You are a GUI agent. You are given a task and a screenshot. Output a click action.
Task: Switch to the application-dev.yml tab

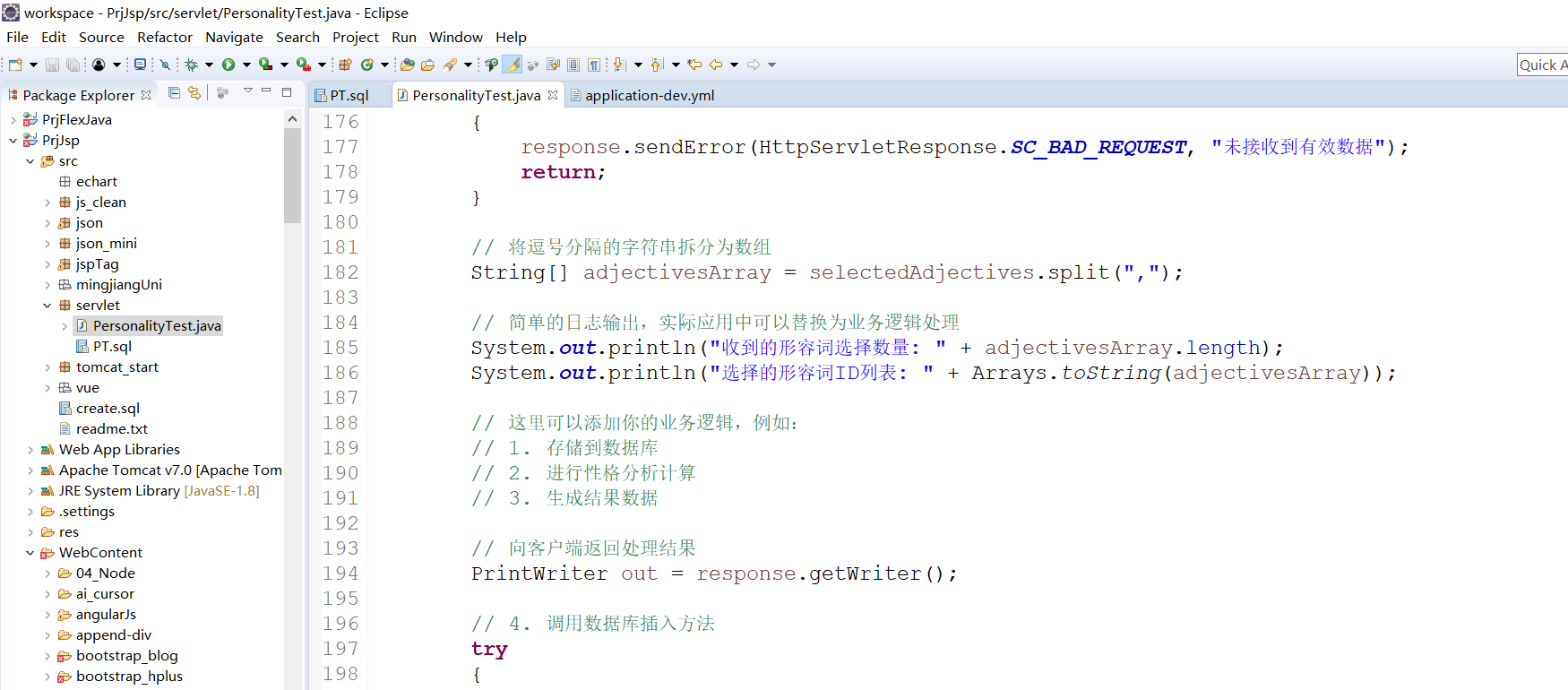(650, 95)
